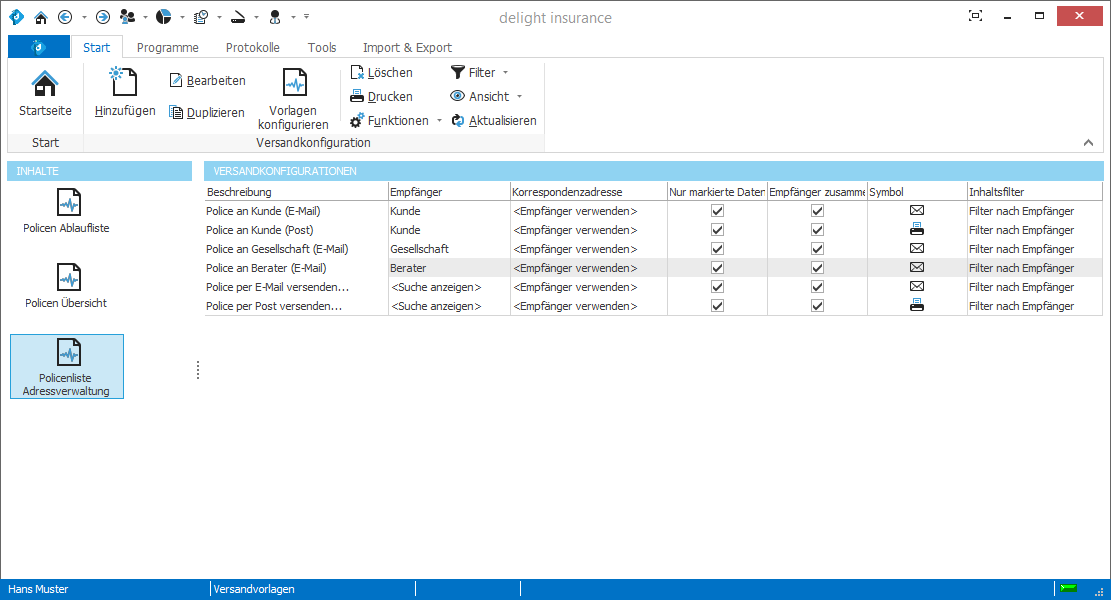Click the Drucken printer icon
Screen dimensions: 1111x600
coord(357,97)
